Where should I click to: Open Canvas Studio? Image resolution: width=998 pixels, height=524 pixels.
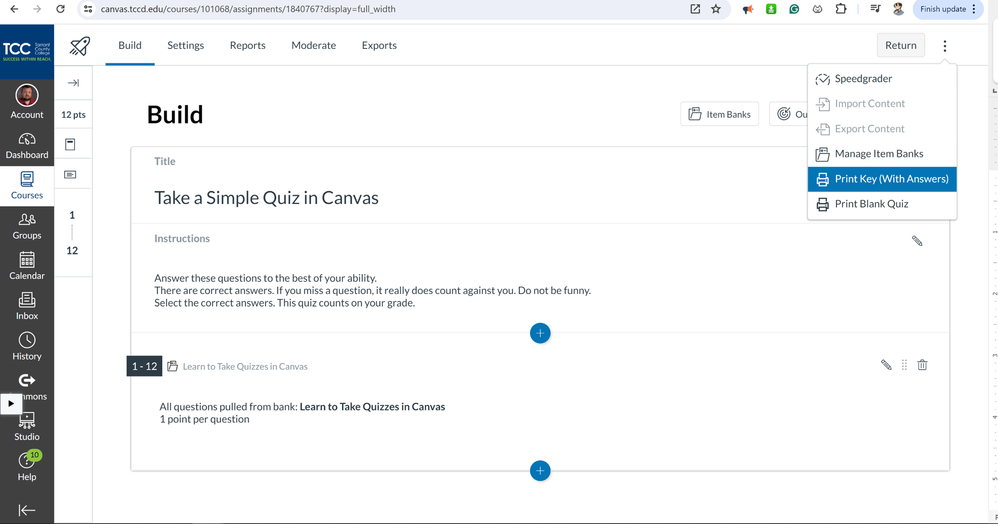pyautogui.click(x=27, y=427)
